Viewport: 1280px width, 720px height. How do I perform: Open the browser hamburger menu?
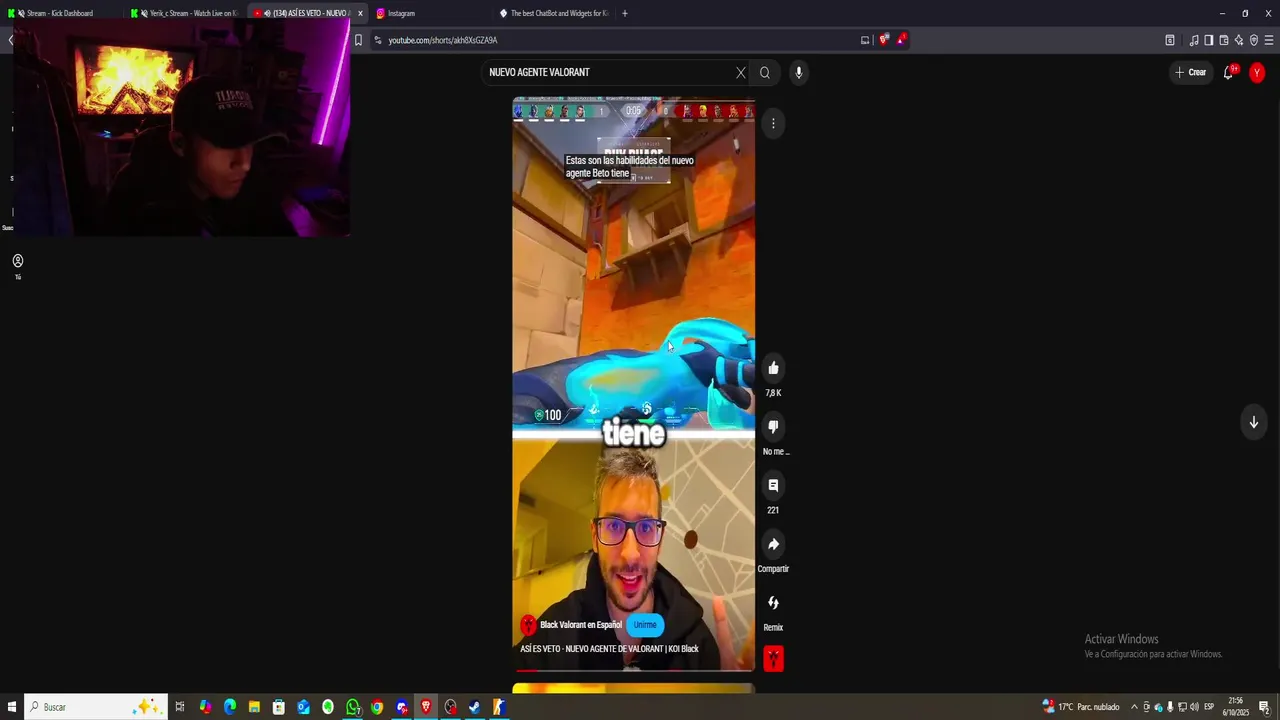(x=1269, y=40)
